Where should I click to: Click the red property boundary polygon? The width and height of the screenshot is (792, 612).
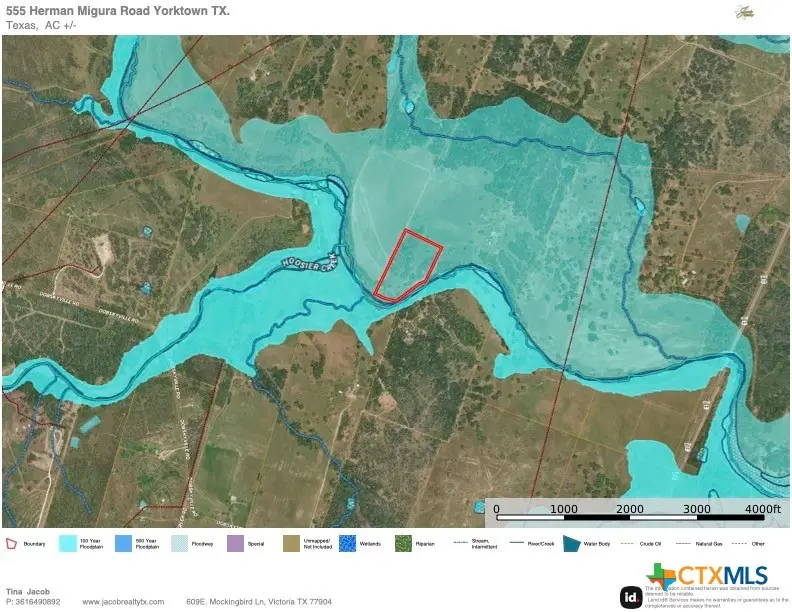point(408,266)
